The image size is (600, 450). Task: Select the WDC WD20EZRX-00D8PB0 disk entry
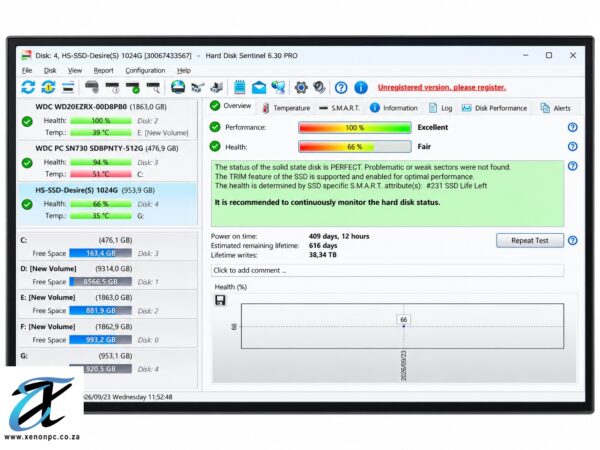coord(108,121)
